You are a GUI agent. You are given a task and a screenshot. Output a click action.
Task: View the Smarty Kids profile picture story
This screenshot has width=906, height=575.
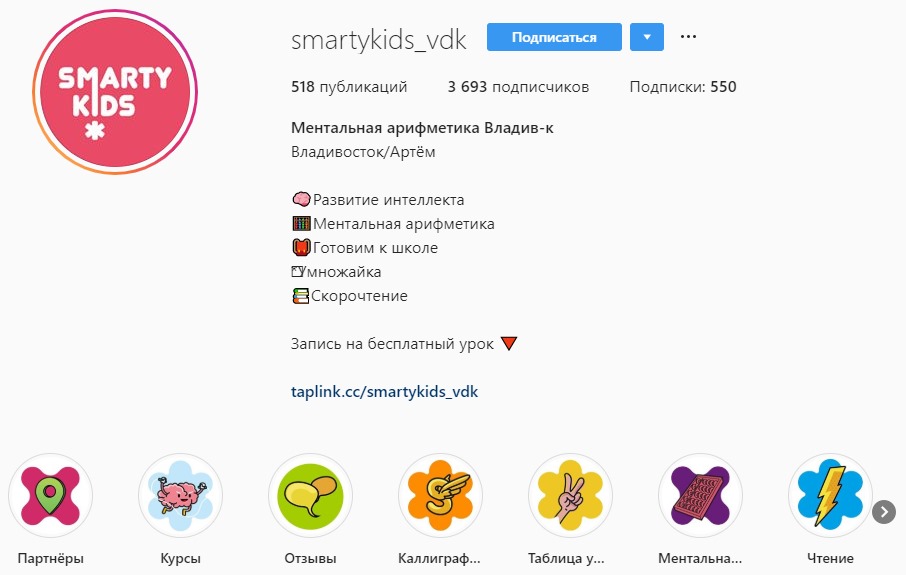[115, 91]
